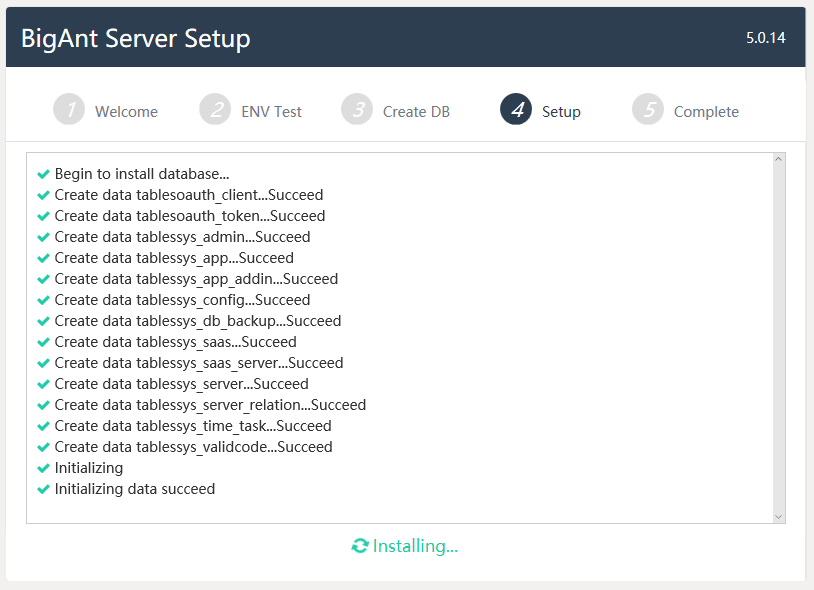The width and height of the screenshot is (814, 590).
Task: Click 'Create data tablessys_config...Succeed' line
Action: point(182,300)
